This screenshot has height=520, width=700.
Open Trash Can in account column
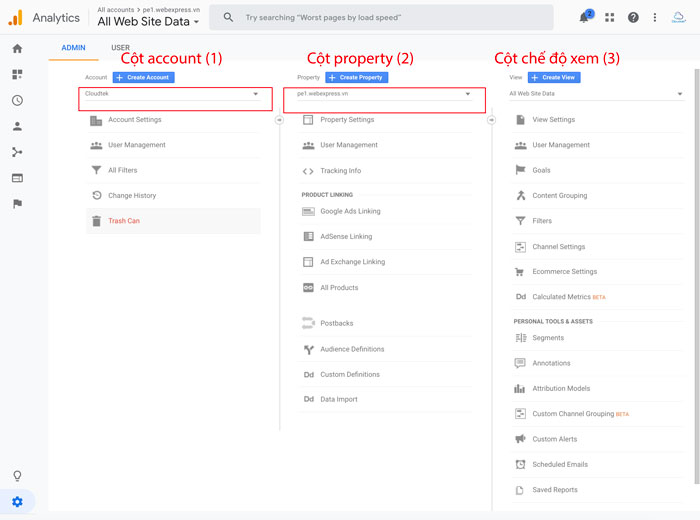tap(124, 221)
